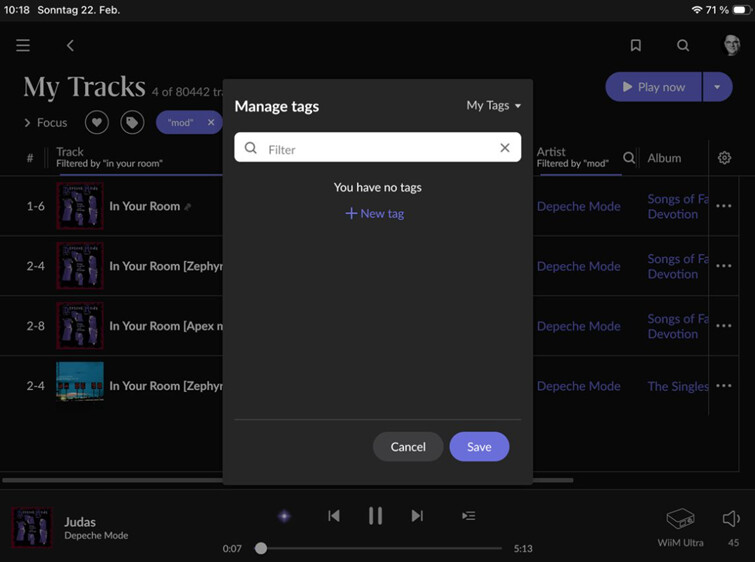Open the play queue icon
Viewport: 755px width, 562px height.
pyautogui.click(x=468, y=516)
